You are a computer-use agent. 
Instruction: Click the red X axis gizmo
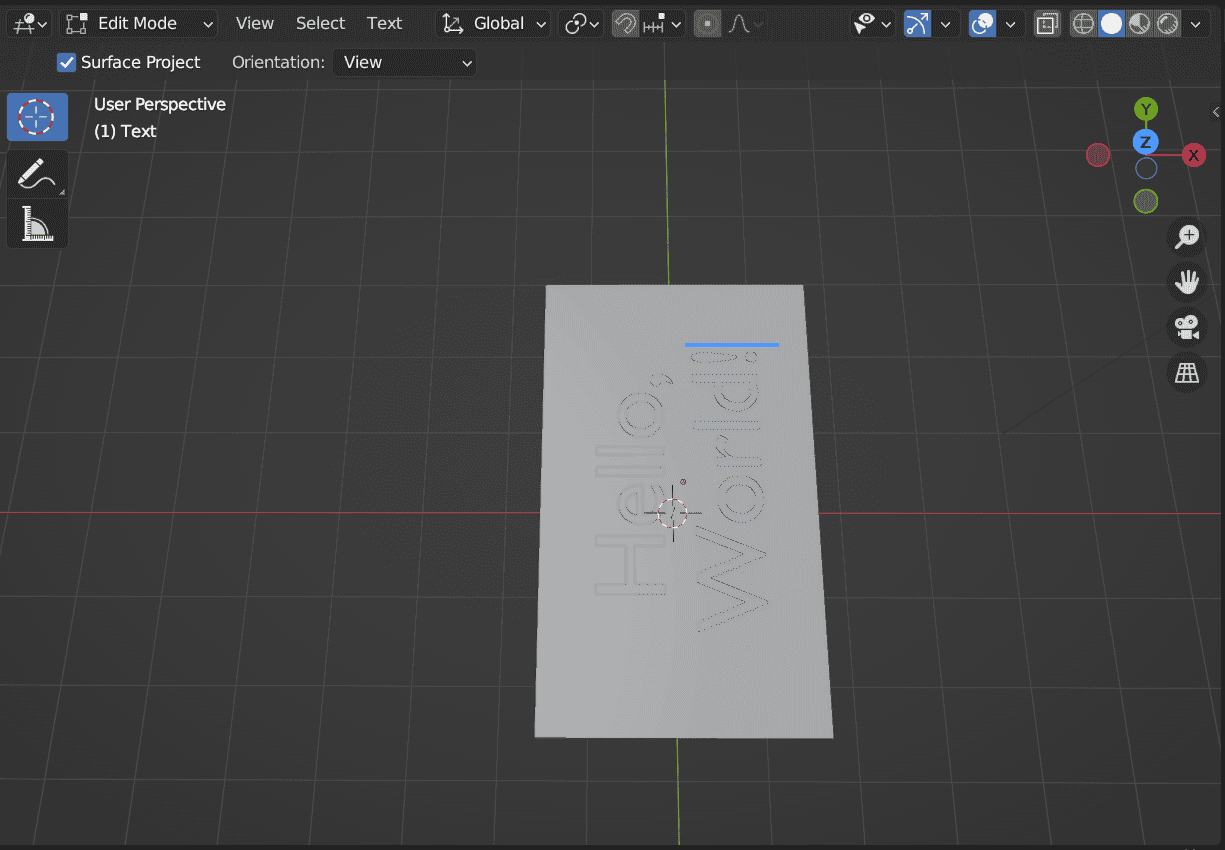(1193, 155)
